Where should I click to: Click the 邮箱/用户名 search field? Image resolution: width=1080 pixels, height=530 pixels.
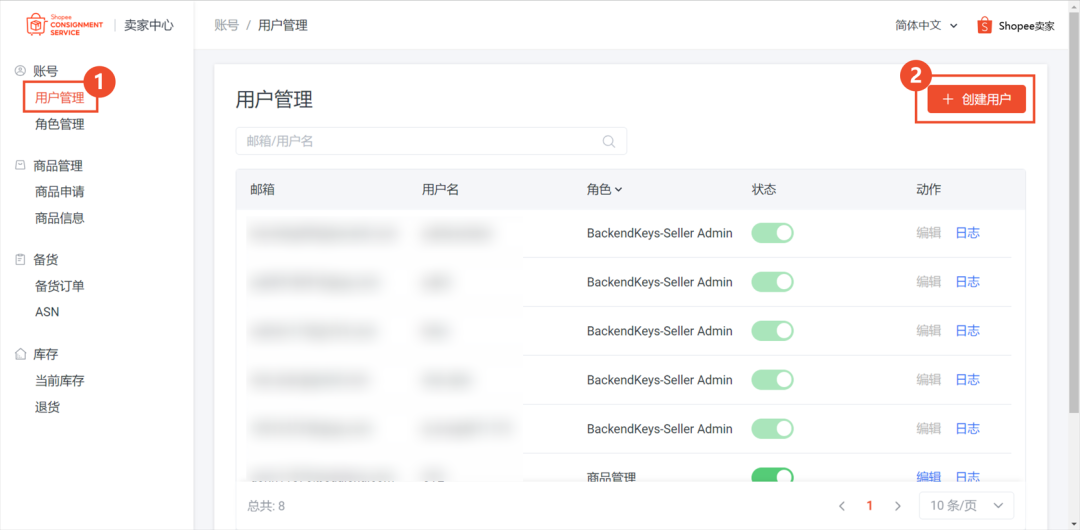418,142
